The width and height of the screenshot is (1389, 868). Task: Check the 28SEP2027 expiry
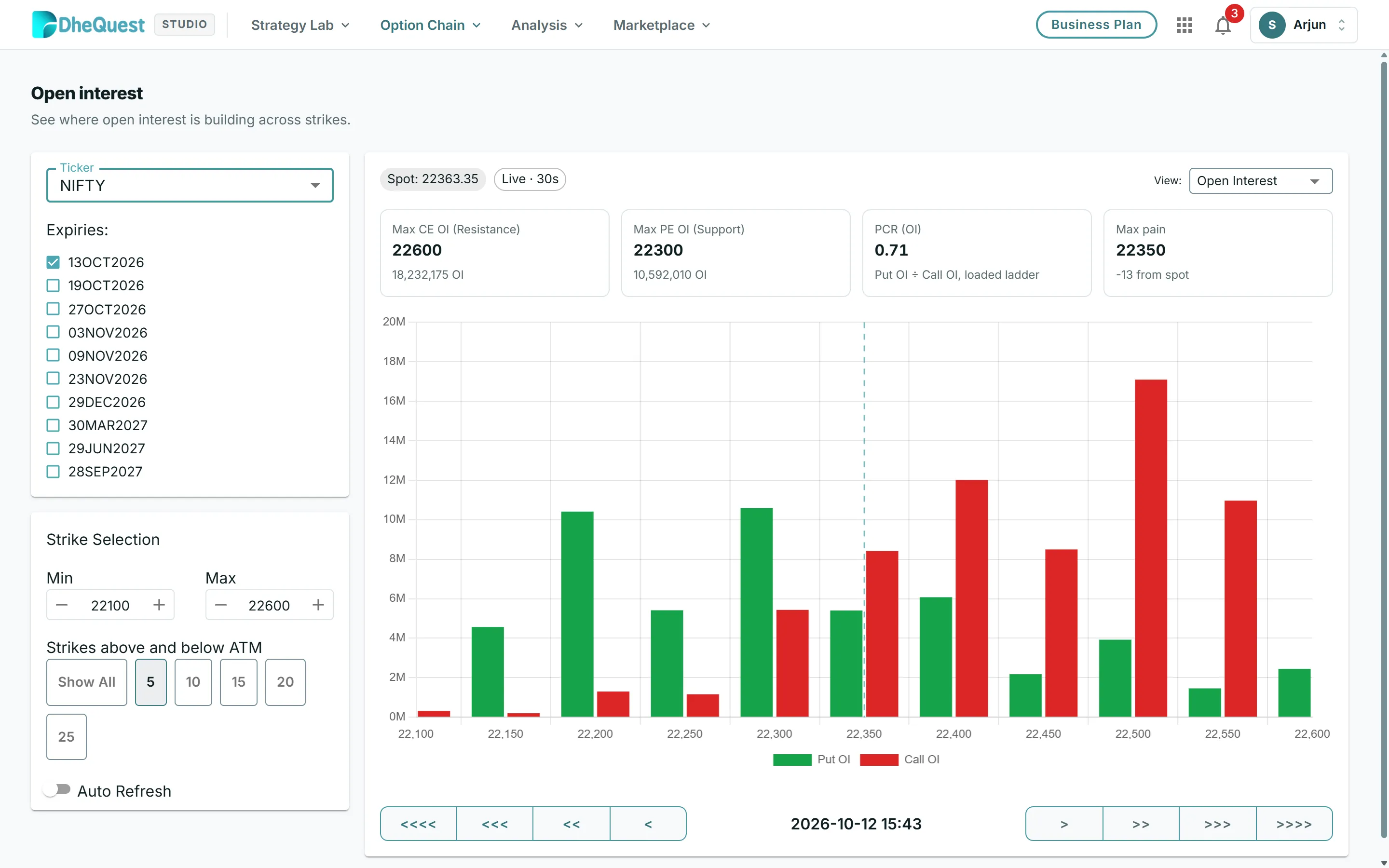53,471
